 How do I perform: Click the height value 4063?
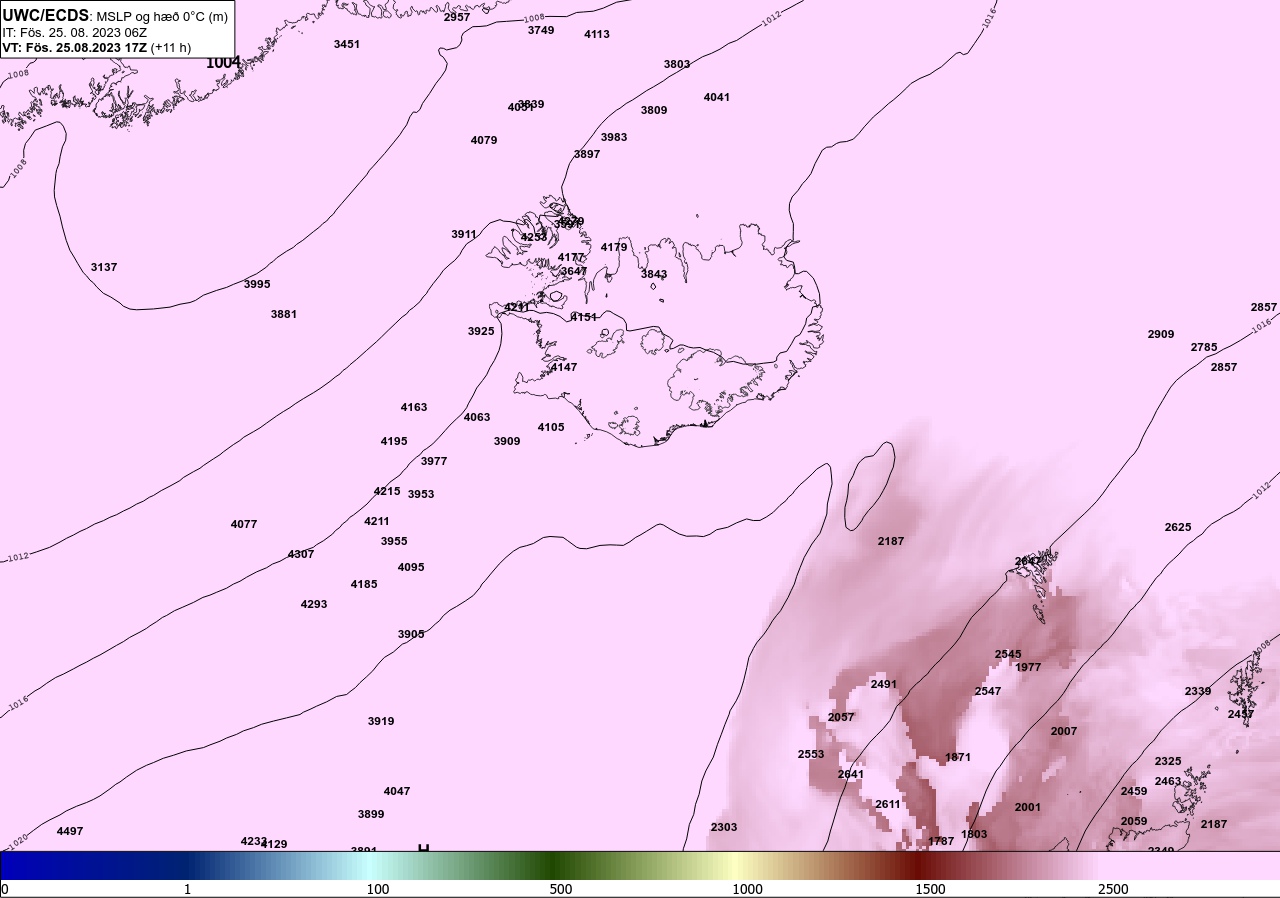point(477,417)
